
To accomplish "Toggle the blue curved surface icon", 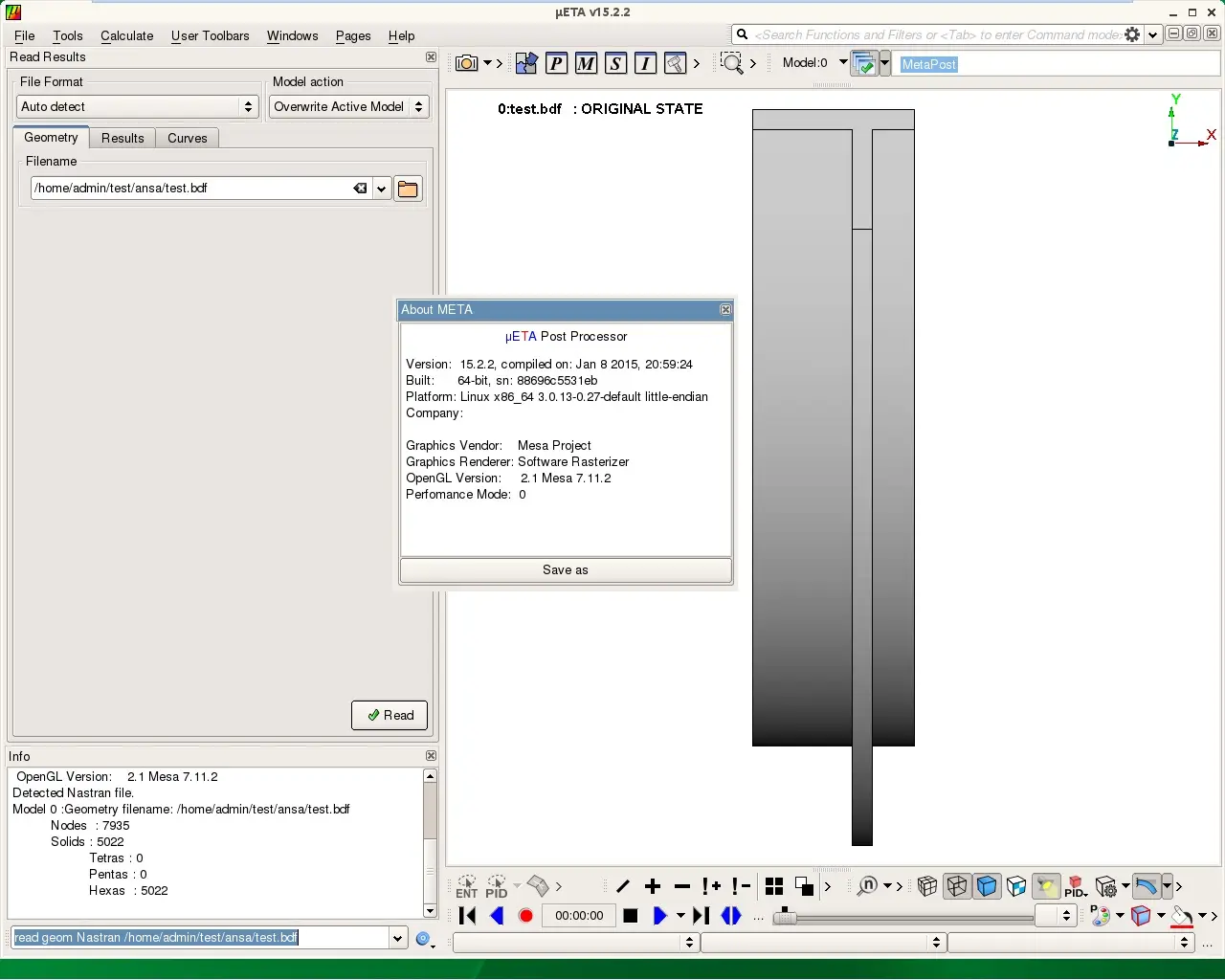I will [1146, 886].
